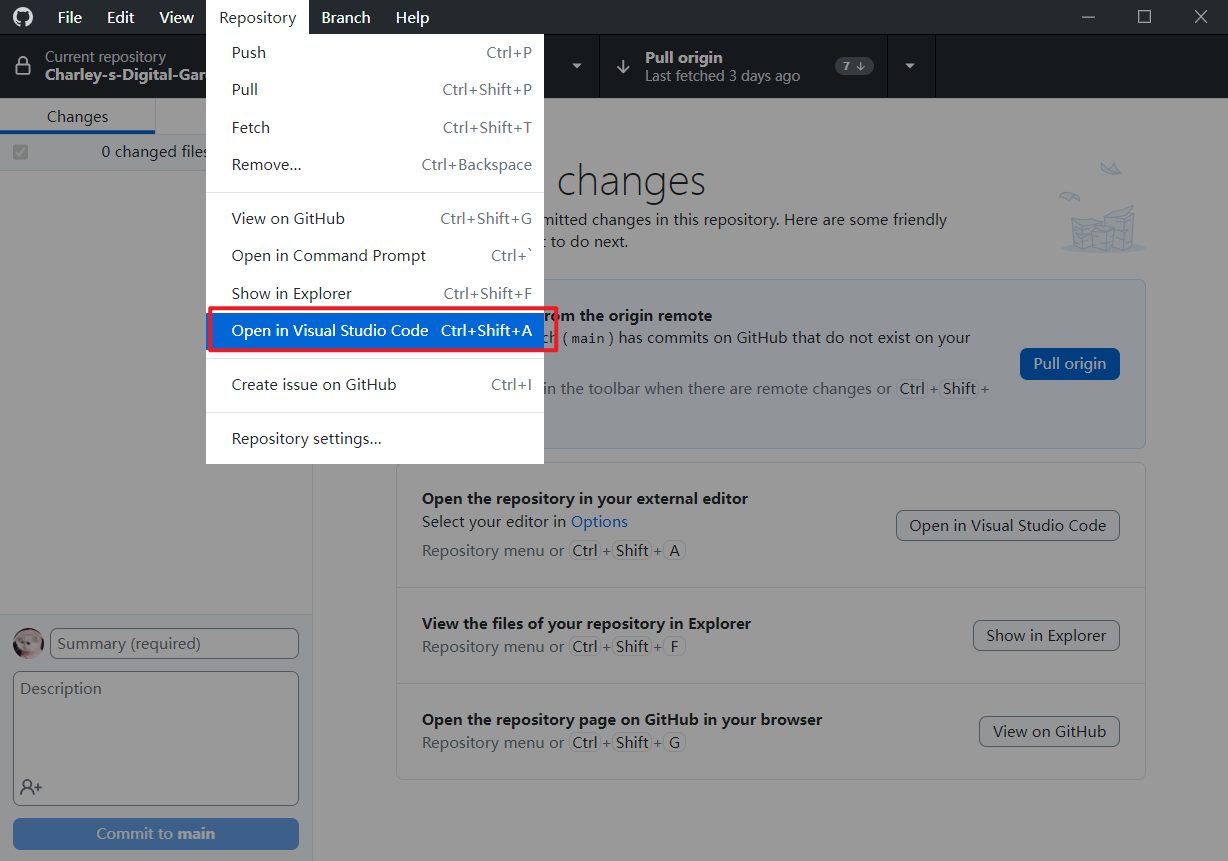Click the Show in Explorer button
This screenshot has width=1228, height=861.
[x=1045, y=635]
